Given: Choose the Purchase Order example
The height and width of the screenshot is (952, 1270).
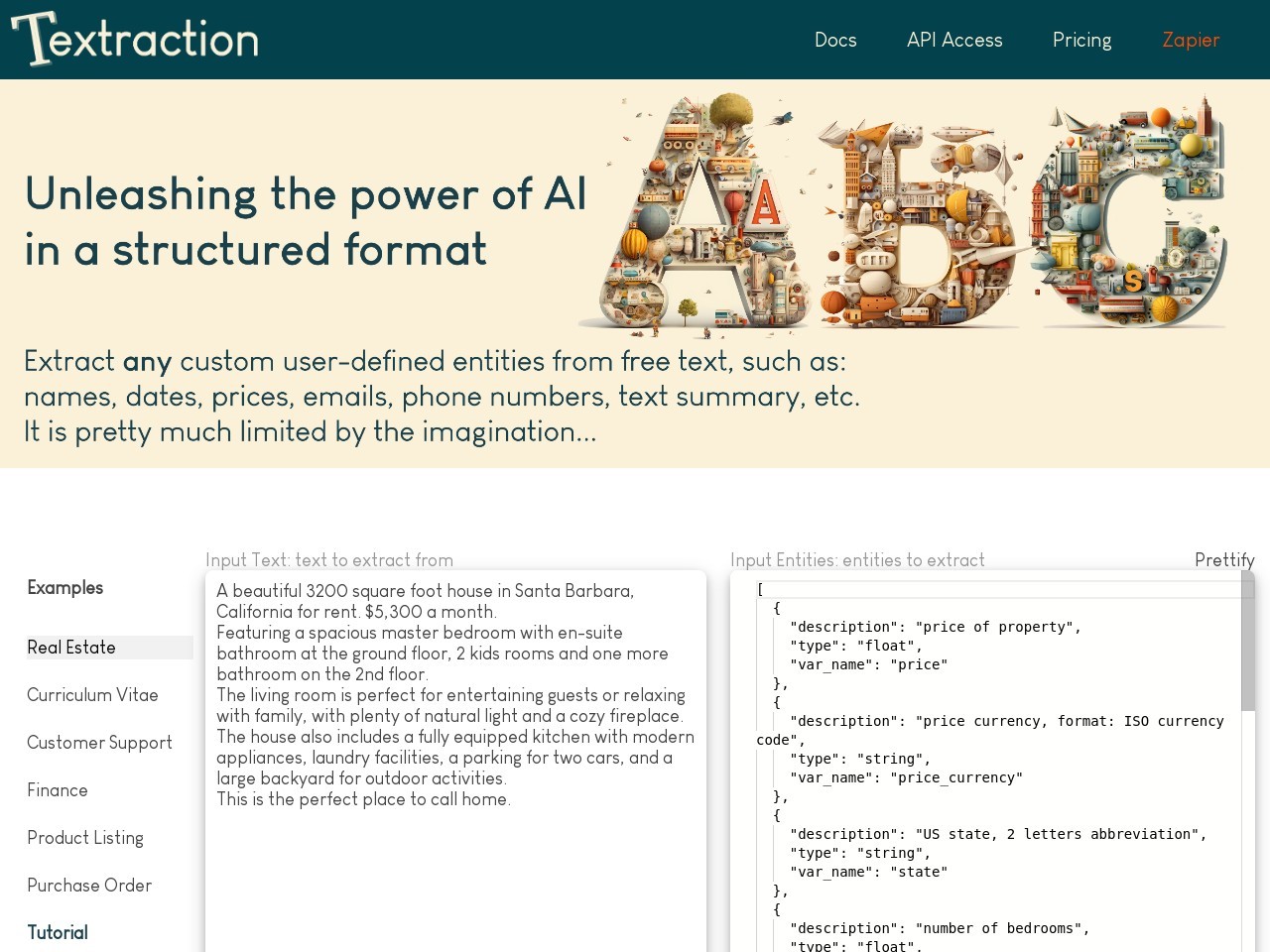Looking at the screenshot, I should tap(89, 886).
